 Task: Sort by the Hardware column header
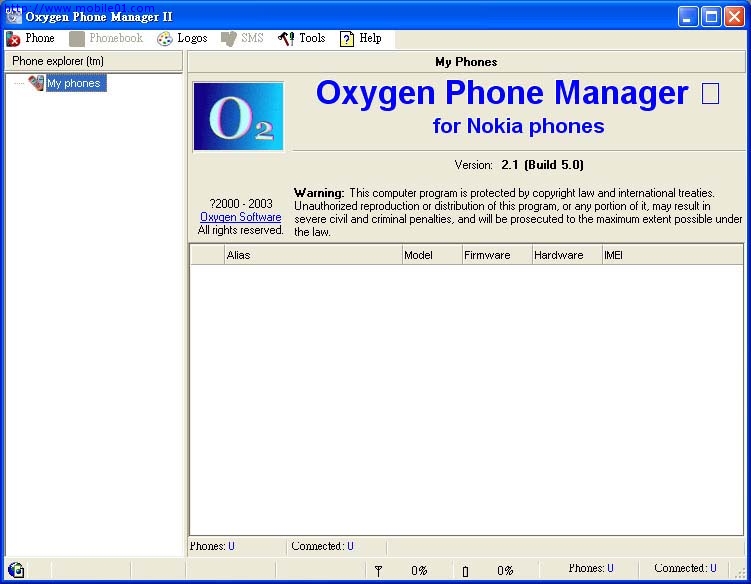pyautogui.click(x=567, y=255)
